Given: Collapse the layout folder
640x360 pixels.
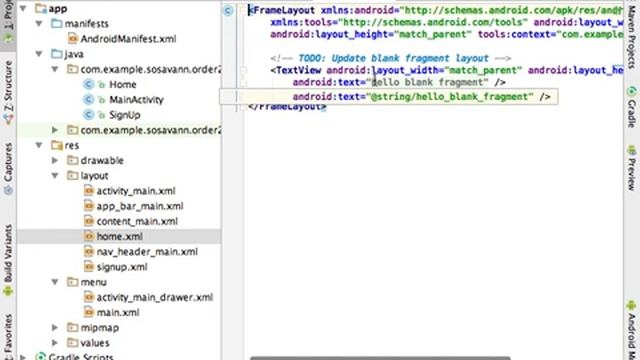Looking at the screenshot, I should 55,176.
